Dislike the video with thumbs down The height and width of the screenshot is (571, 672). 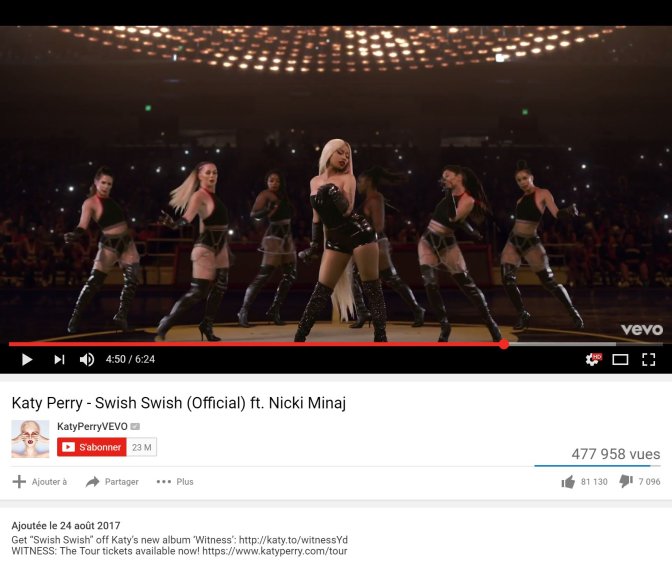tap(626, 482)
